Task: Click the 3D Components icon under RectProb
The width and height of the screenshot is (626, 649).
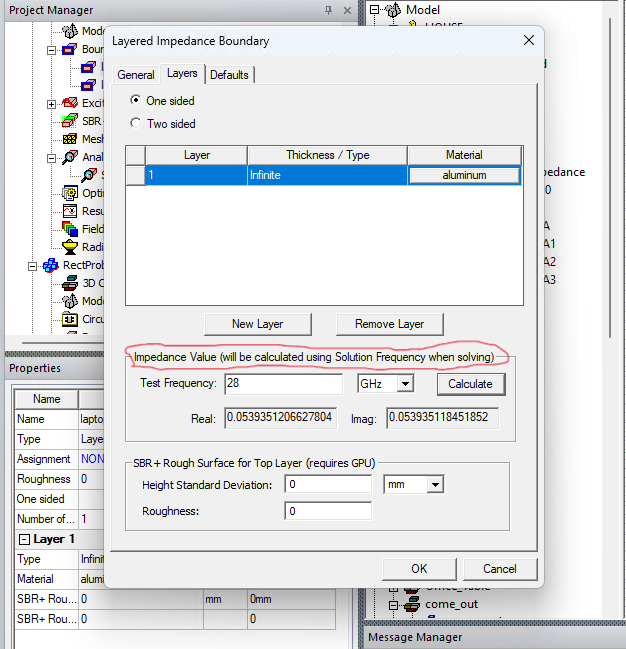Action: pos(70,283)
